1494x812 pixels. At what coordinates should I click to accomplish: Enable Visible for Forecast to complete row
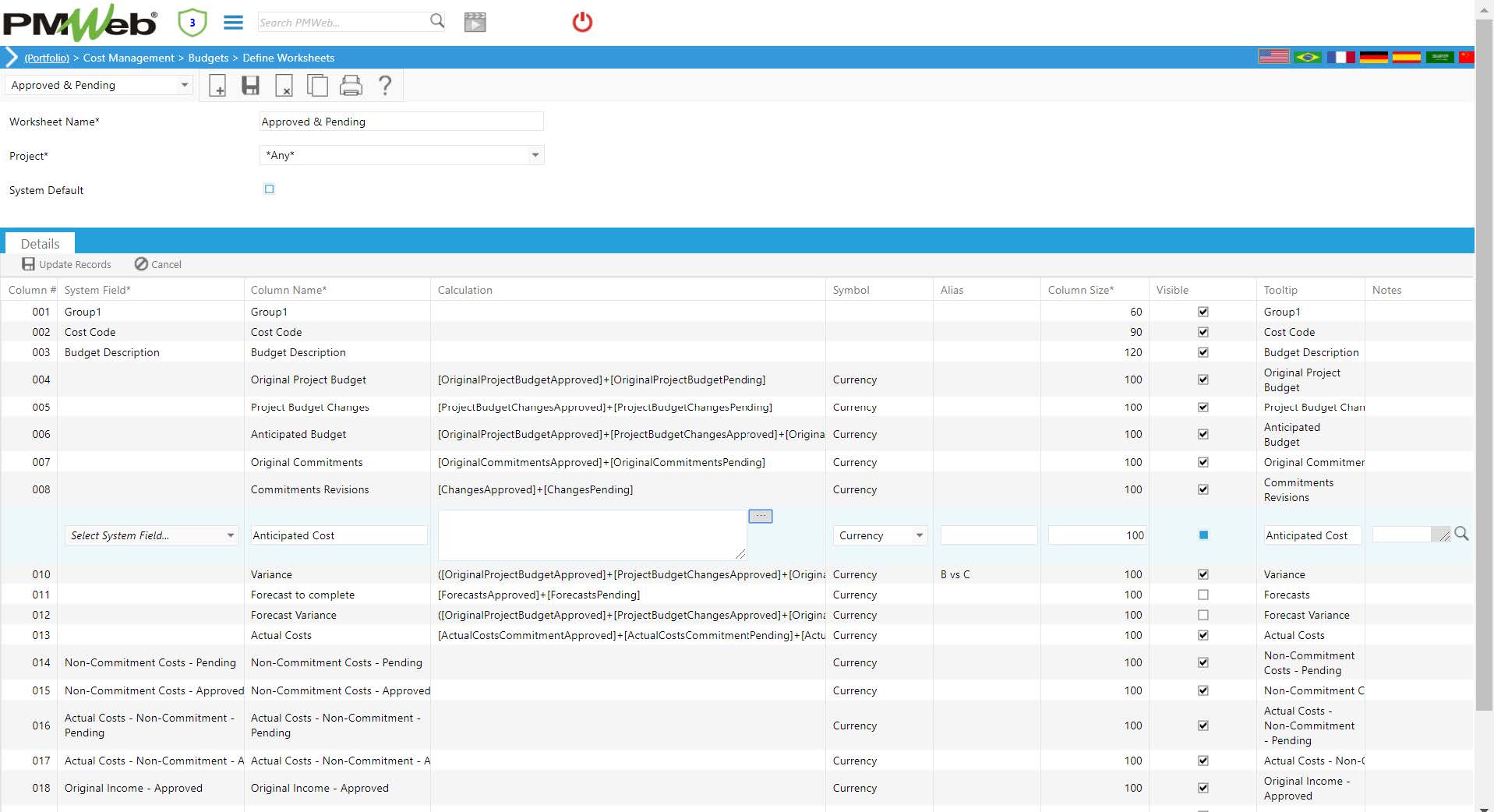[1203, 595]
